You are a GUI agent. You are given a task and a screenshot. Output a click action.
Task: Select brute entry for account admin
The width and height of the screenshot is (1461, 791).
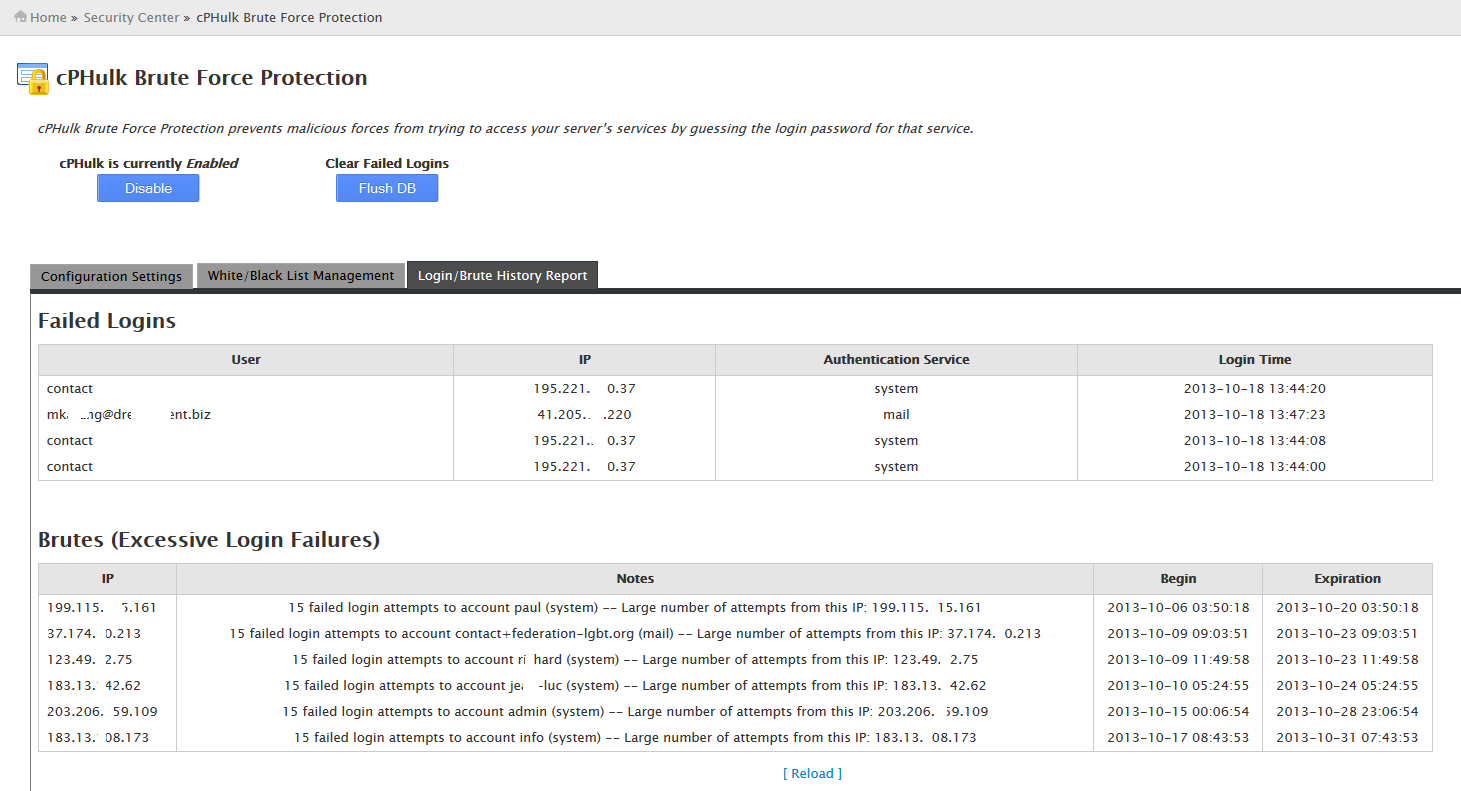735,711
